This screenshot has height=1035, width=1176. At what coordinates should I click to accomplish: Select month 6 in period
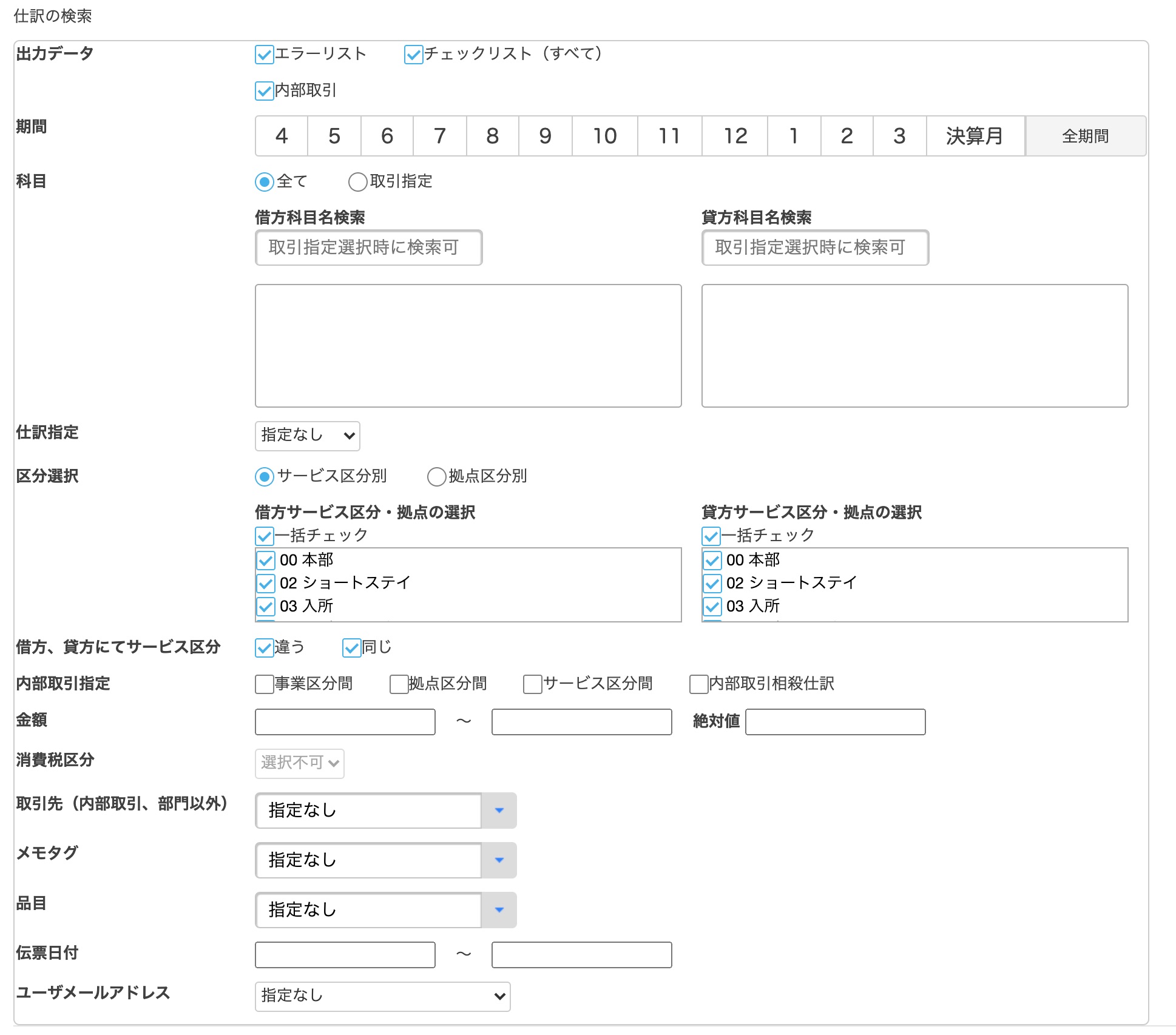(x=387, y=136)
